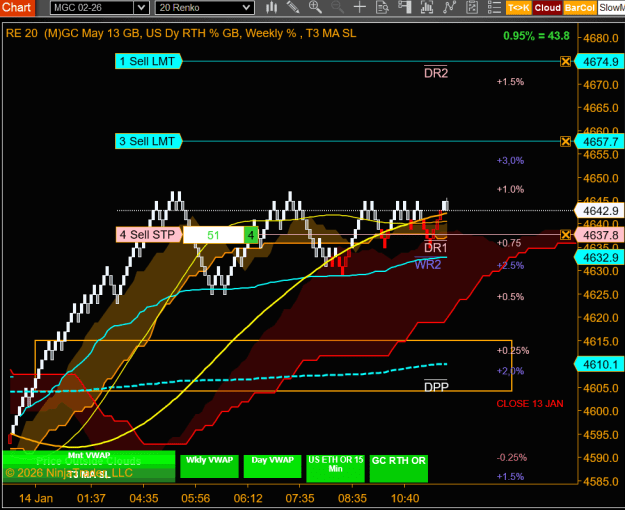625x510 pixels.
Task: Click the GC RTH OR green button
Action: (399, 468)
